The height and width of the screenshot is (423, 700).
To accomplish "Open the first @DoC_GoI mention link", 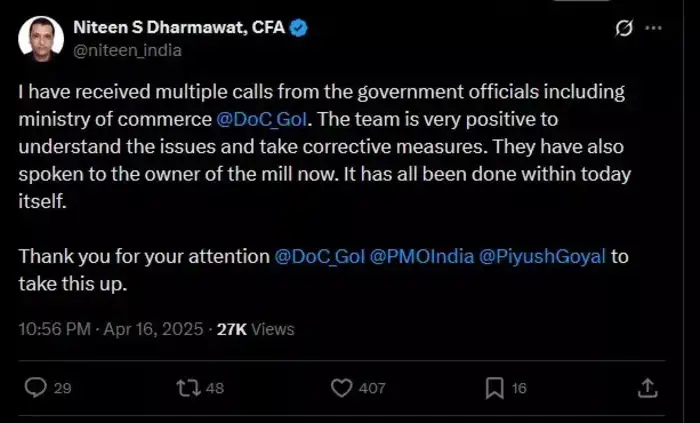I will (262, 120).
